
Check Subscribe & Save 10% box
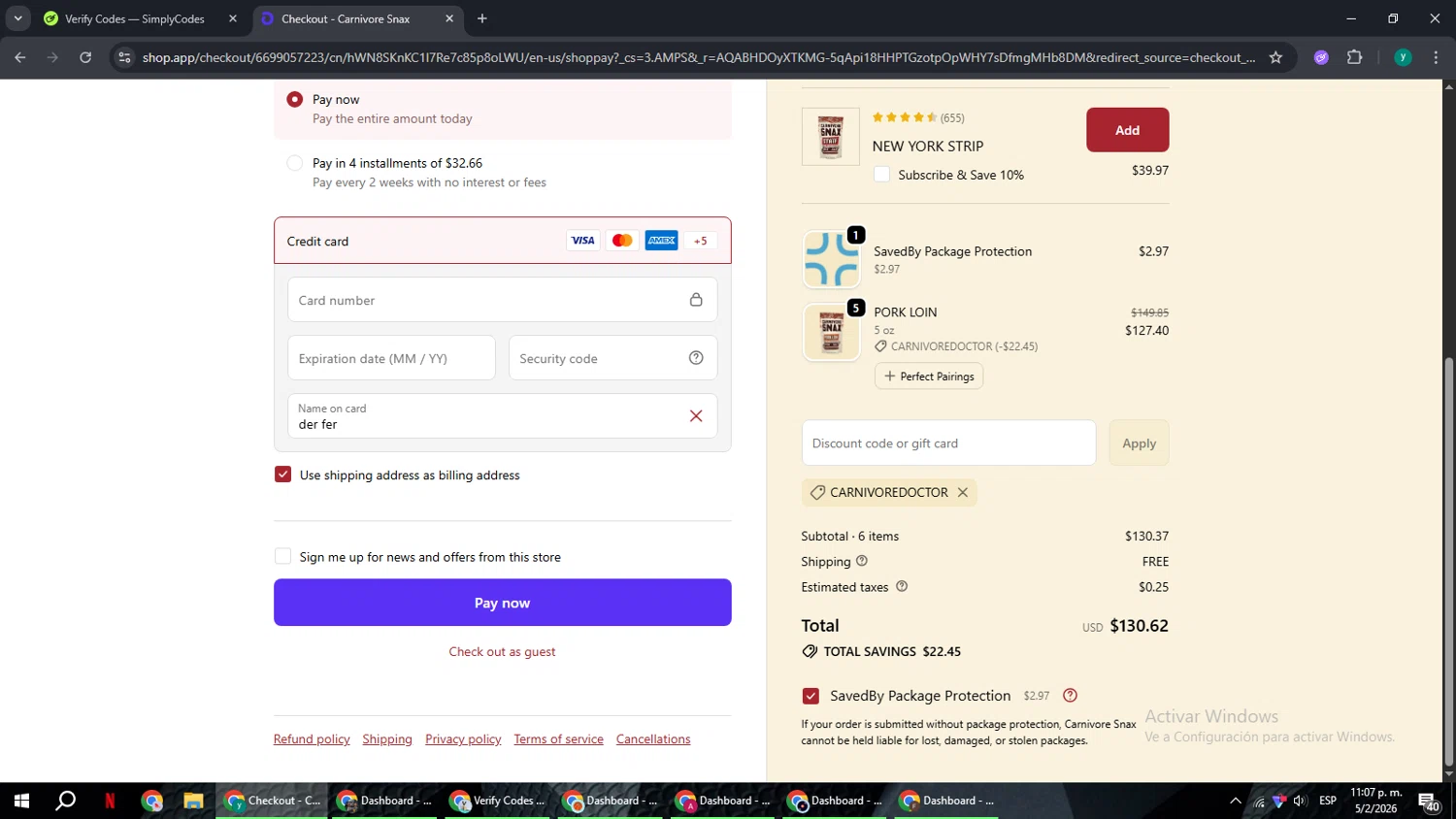coord(881,175)
